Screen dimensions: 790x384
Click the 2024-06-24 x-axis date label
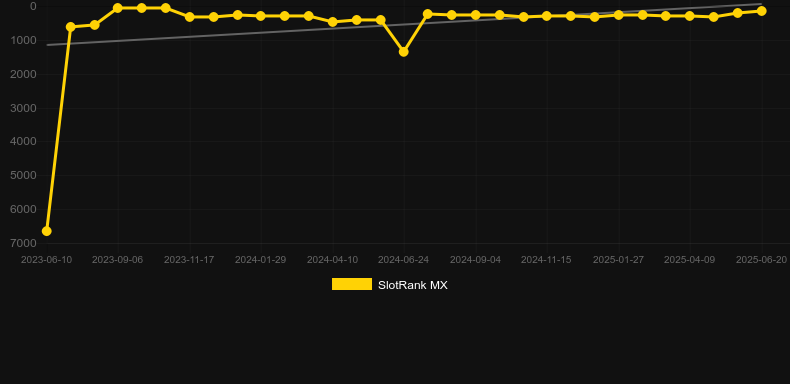[x=404, y=260]
